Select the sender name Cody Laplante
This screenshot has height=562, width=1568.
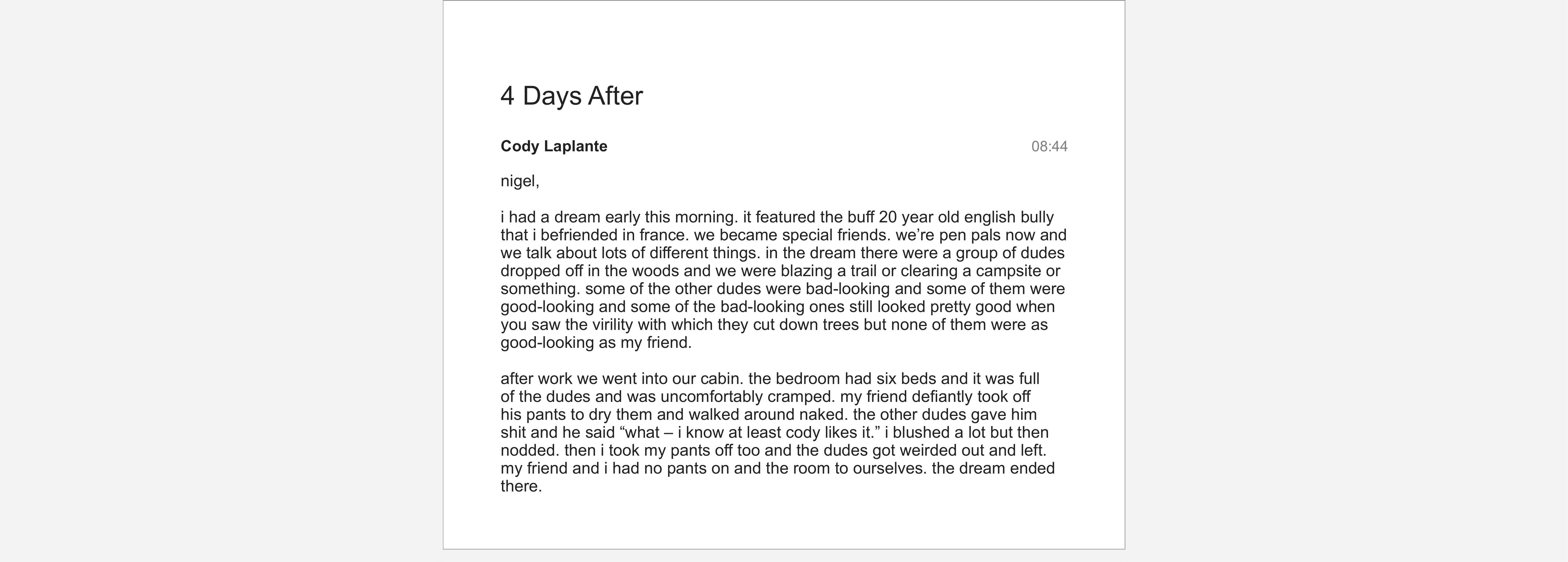point(553,147)
